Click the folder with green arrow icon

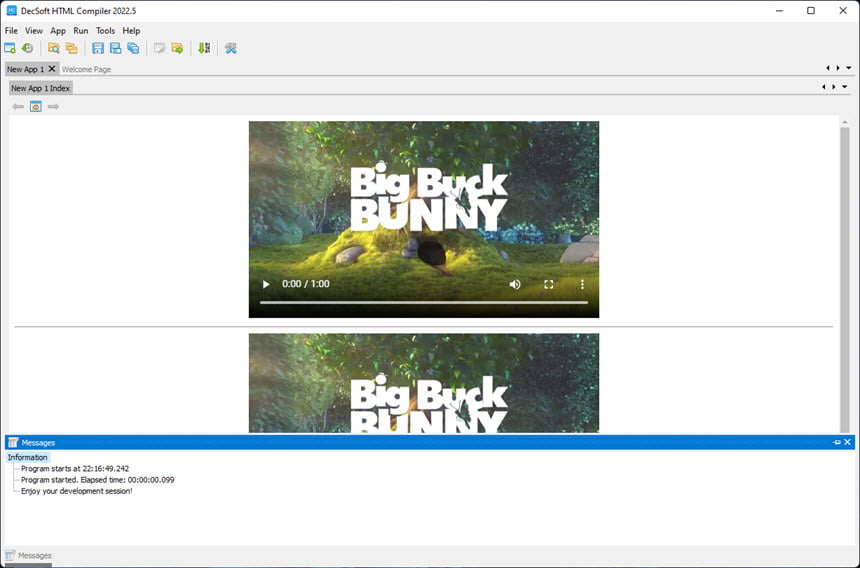pos(177,48)
